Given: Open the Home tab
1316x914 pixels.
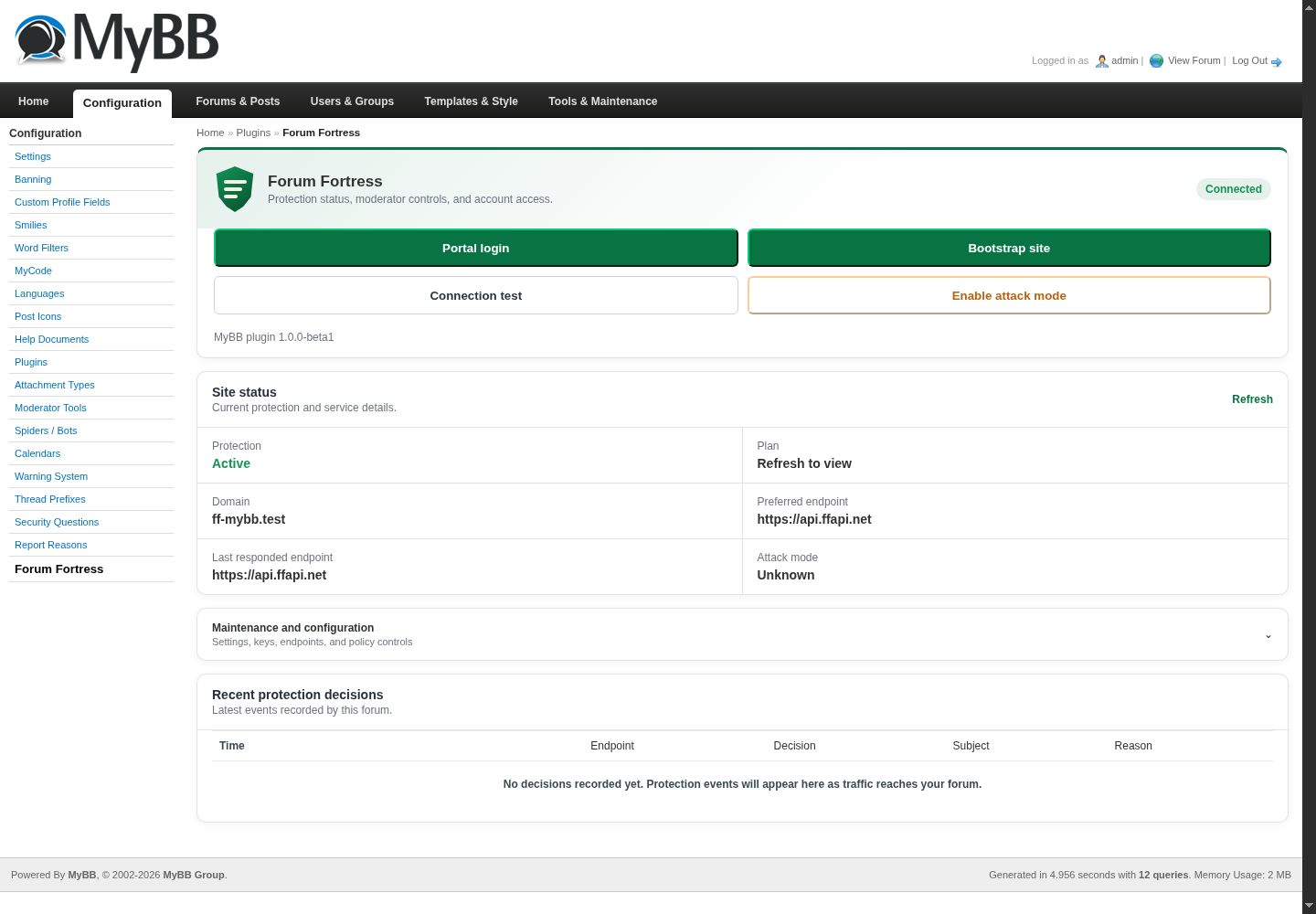Looking at the screenshot, I should pyautogui.click(x=34, y=101).
